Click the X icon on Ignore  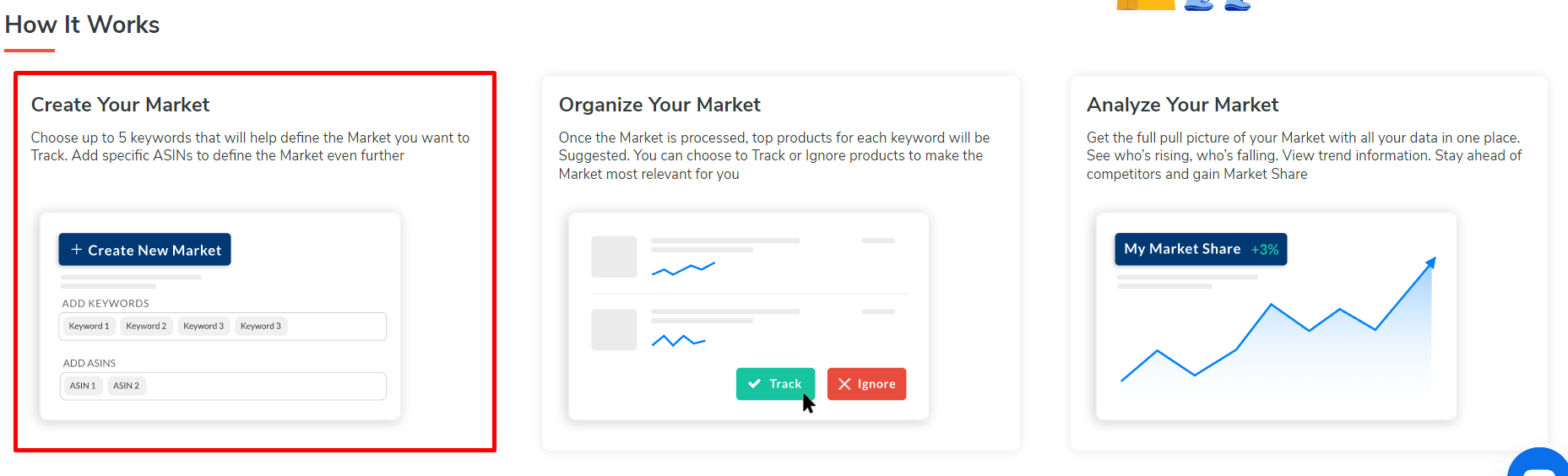pyautogui.click(x=844, y=384)
